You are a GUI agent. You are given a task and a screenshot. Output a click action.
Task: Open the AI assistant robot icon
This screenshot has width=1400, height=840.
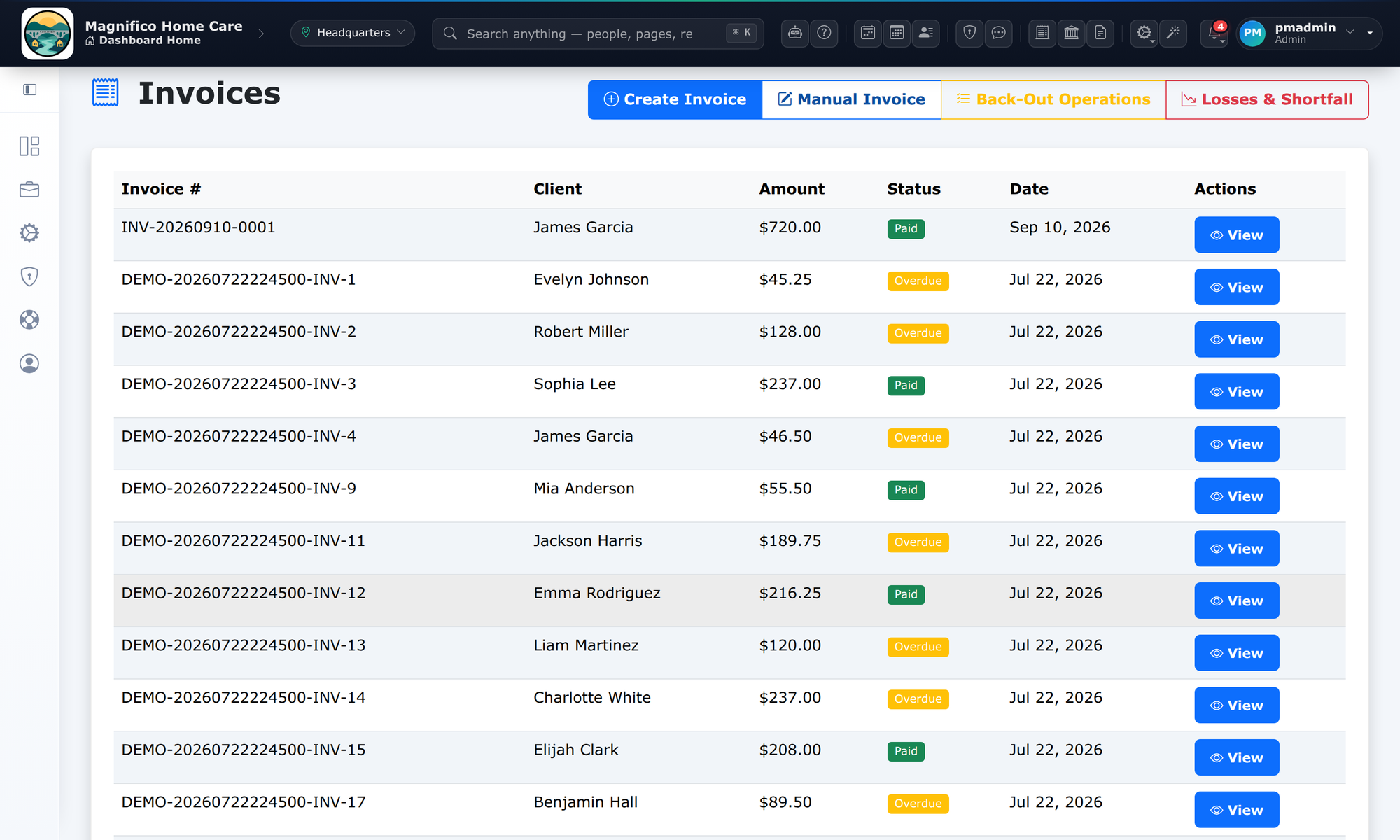coord(795,33)
